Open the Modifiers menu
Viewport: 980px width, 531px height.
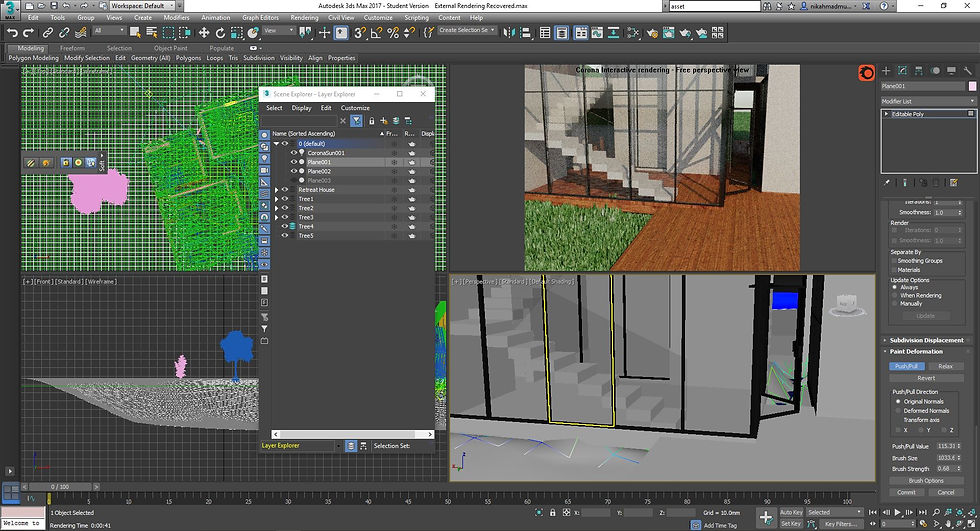[x=176, y=17]
